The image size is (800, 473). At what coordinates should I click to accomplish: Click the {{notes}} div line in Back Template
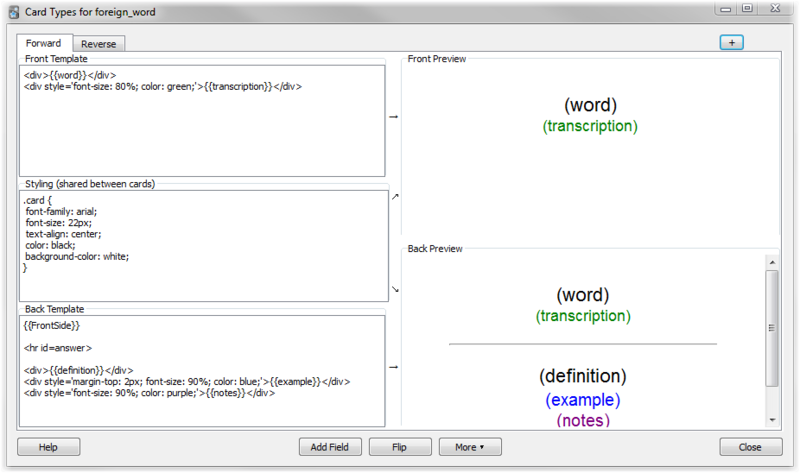click(149, 393)
